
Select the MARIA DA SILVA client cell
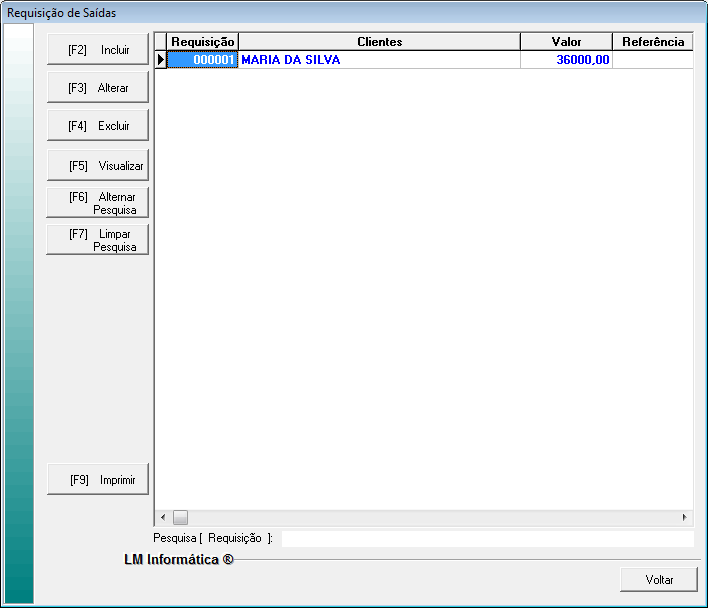379,60
